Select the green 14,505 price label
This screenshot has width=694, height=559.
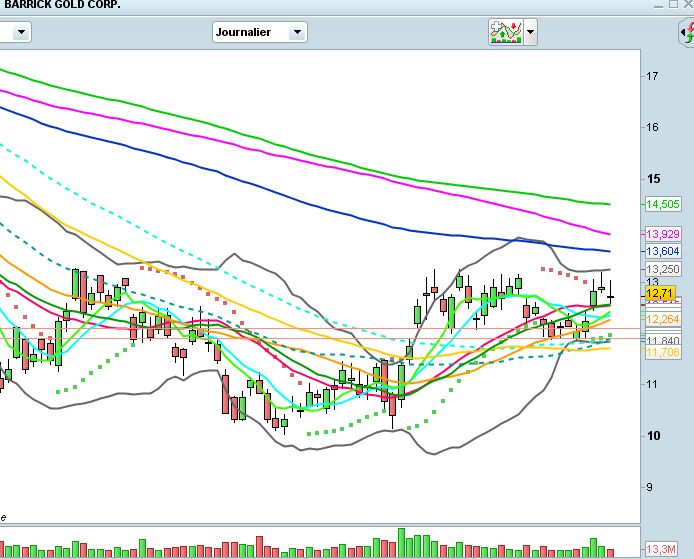(x=662, y=204)
